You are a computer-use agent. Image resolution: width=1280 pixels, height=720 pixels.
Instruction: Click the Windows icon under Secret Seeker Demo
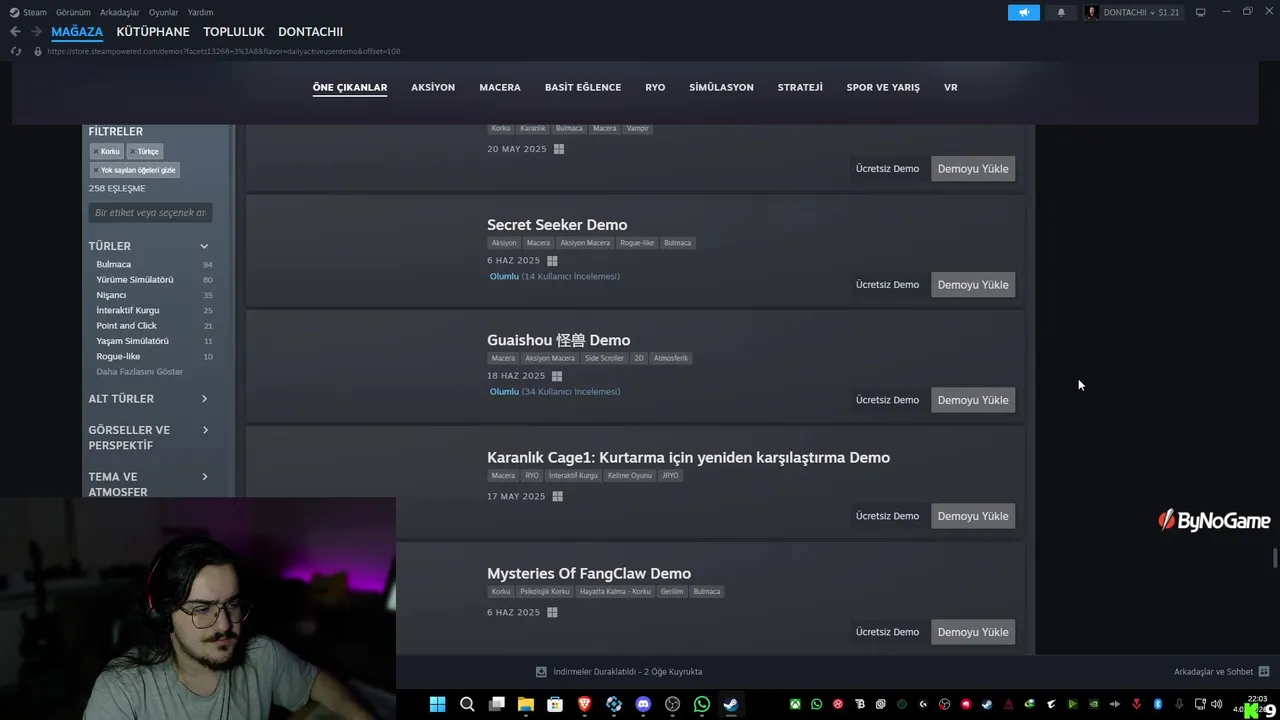click(552, 261)
